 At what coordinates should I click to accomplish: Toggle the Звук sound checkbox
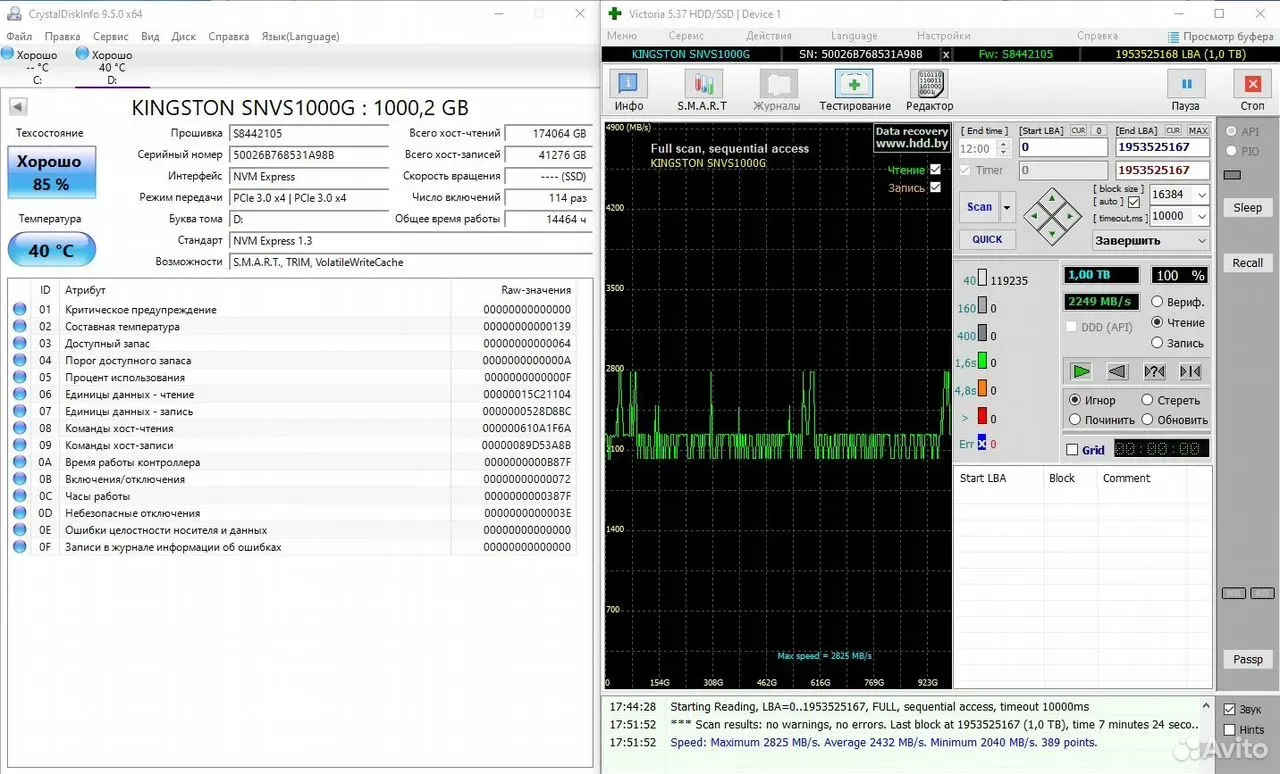(1230, 709)
